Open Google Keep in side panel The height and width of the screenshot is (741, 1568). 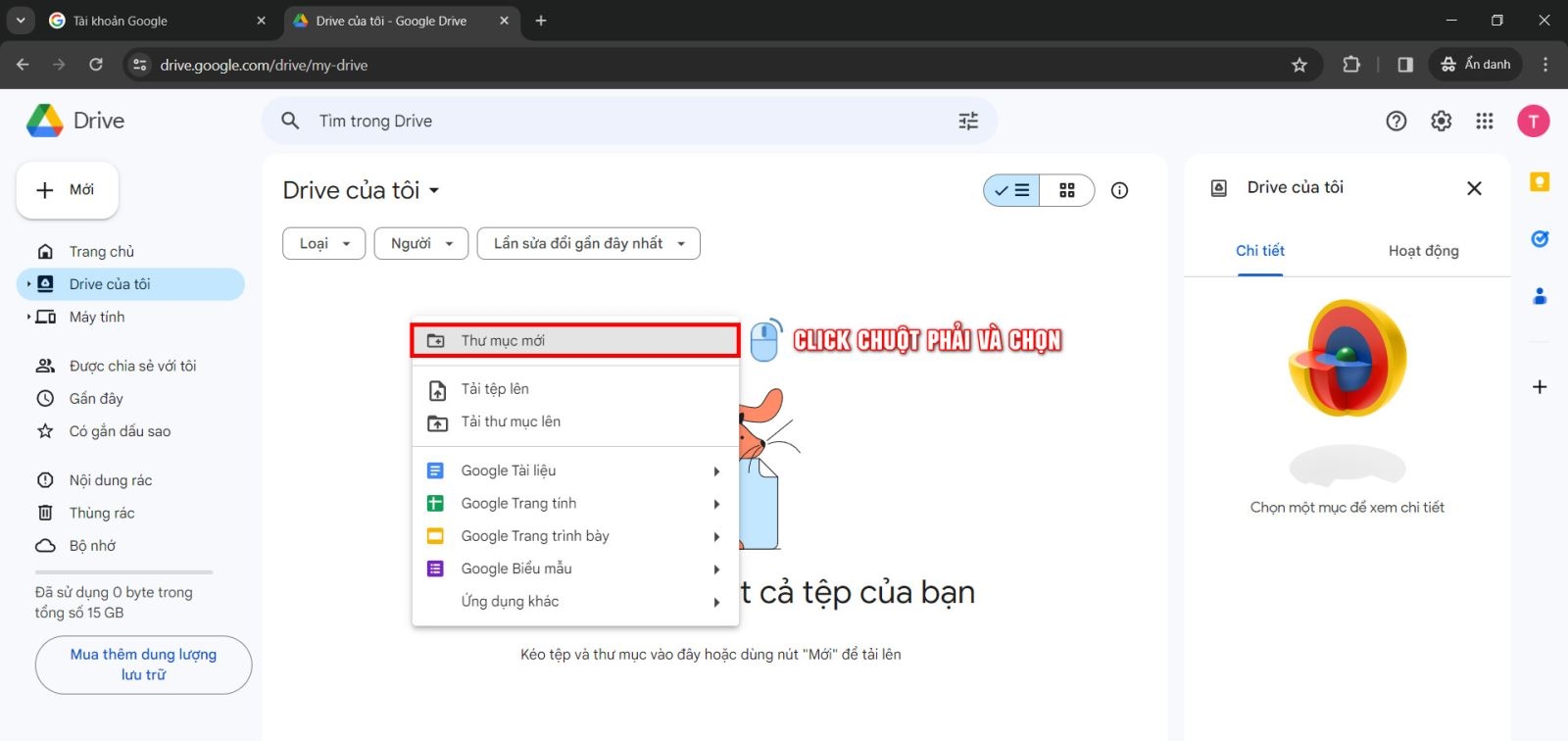point(1540,182)
